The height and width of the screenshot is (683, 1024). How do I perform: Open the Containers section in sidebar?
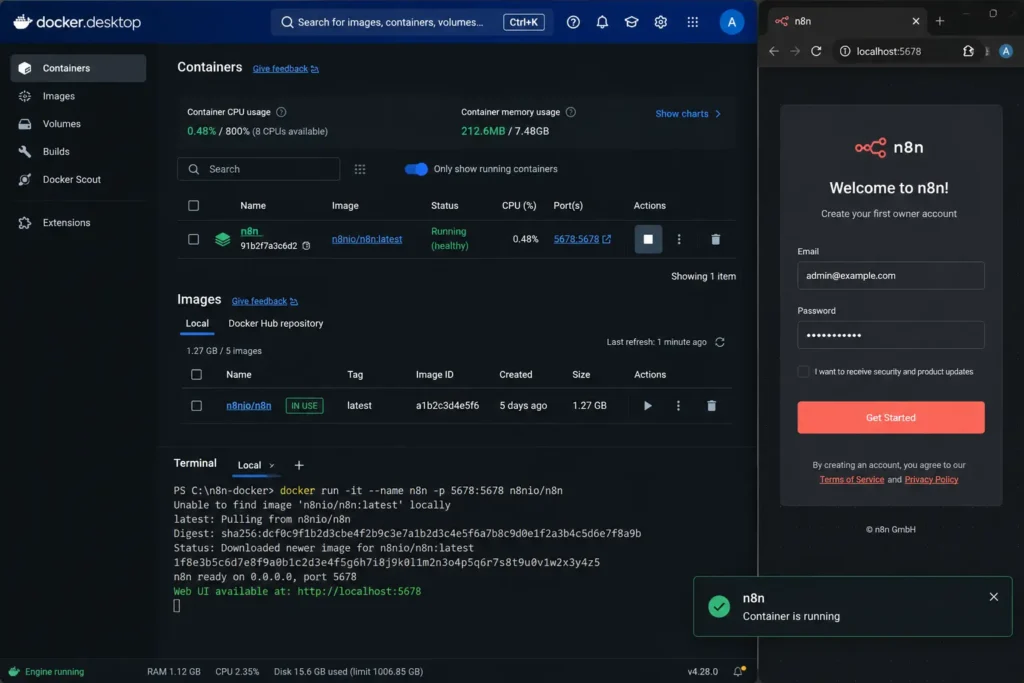tap(78, 68)
